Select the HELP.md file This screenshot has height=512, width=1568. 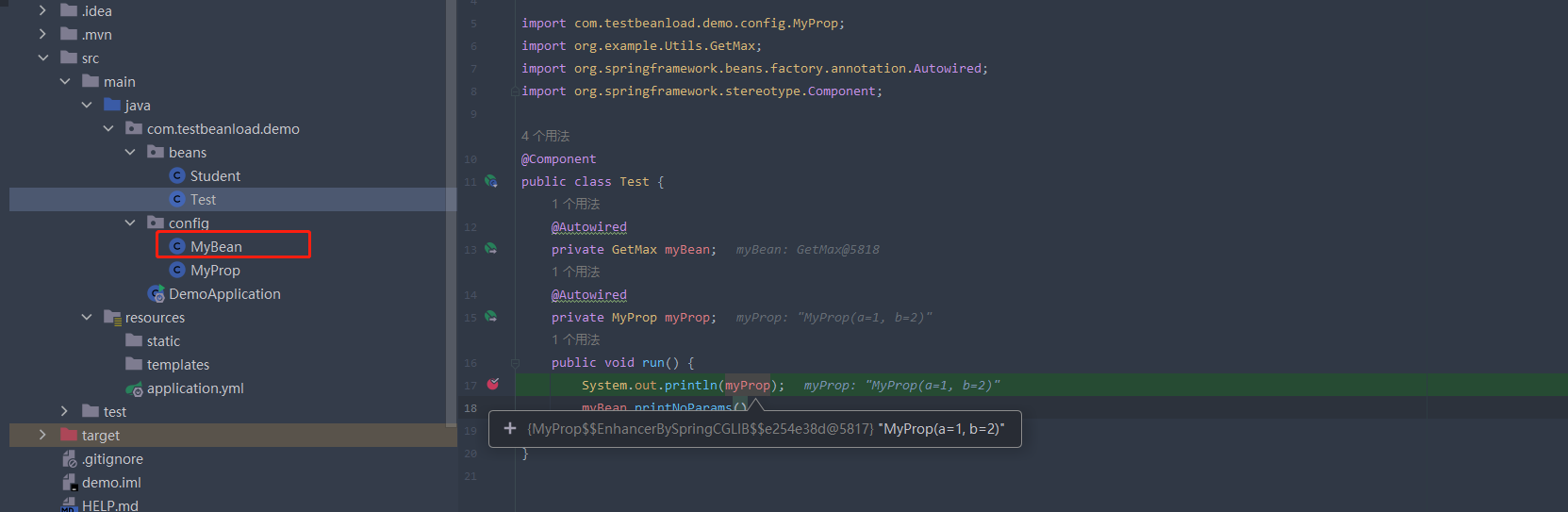point(109,505)
